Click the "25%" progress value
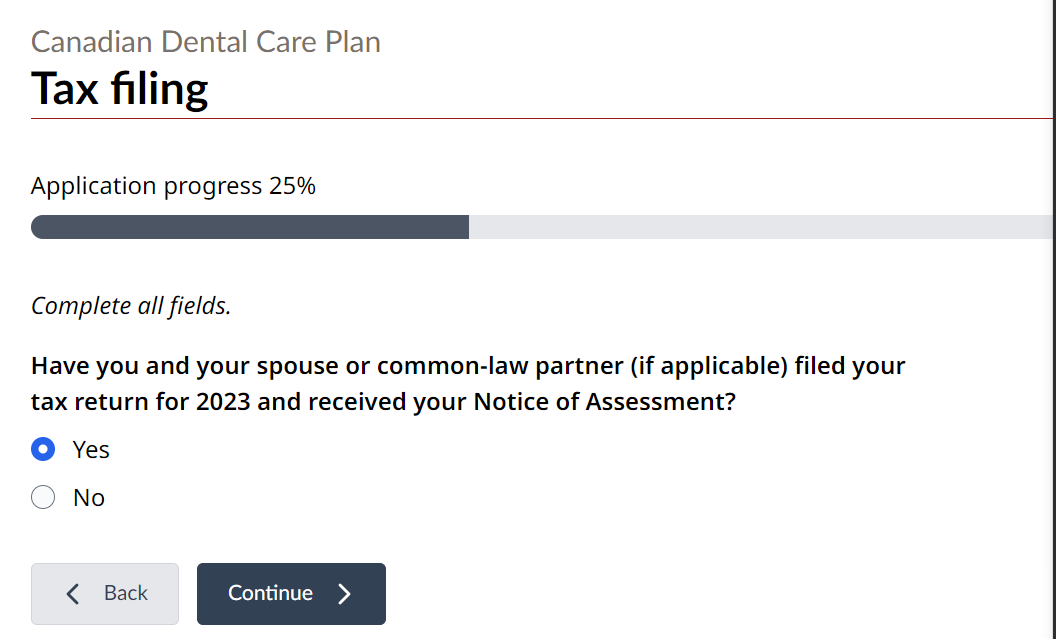Screen dimensions: 1056x639 pos(293,186)
